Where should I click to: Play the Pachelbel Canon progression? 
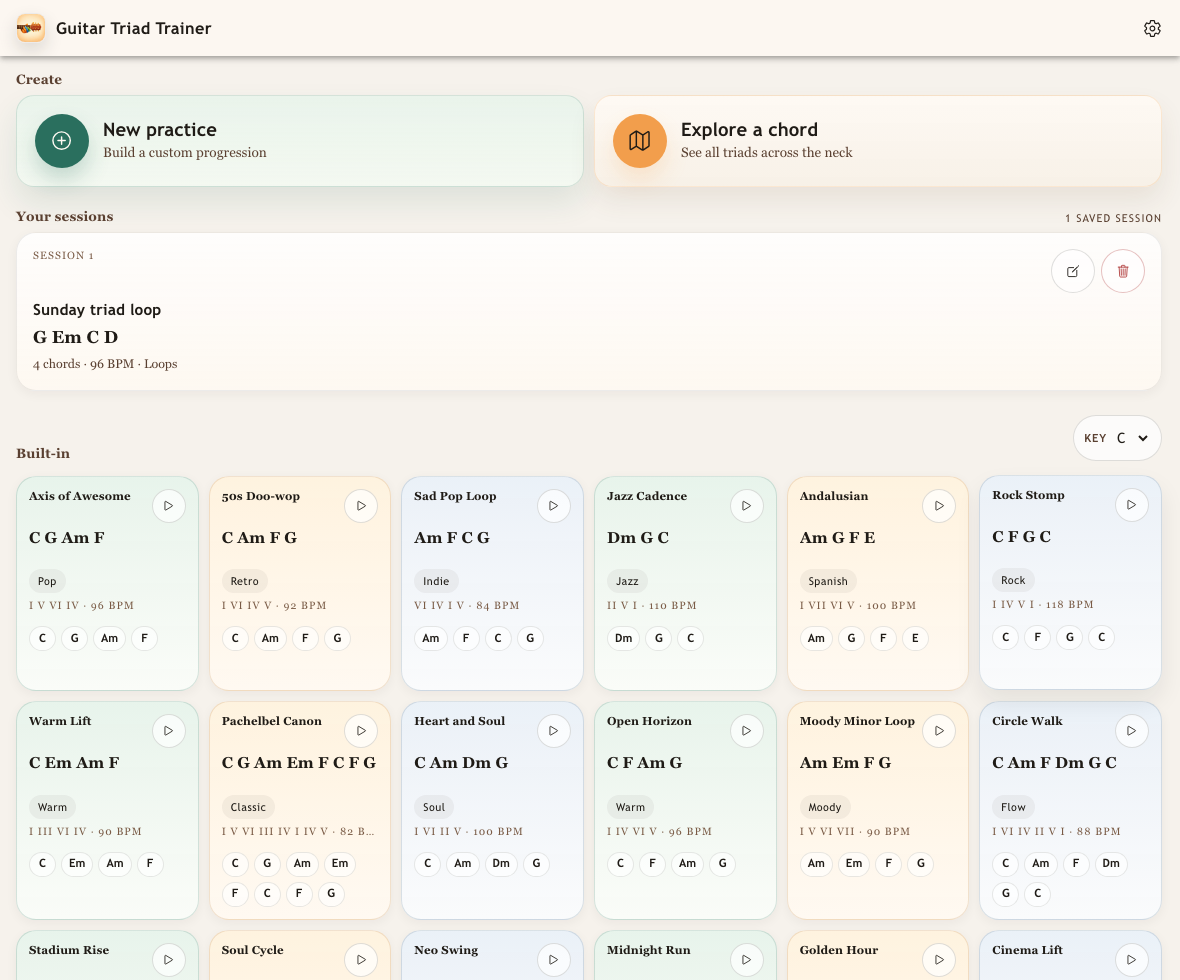click(x=361, y=731)
